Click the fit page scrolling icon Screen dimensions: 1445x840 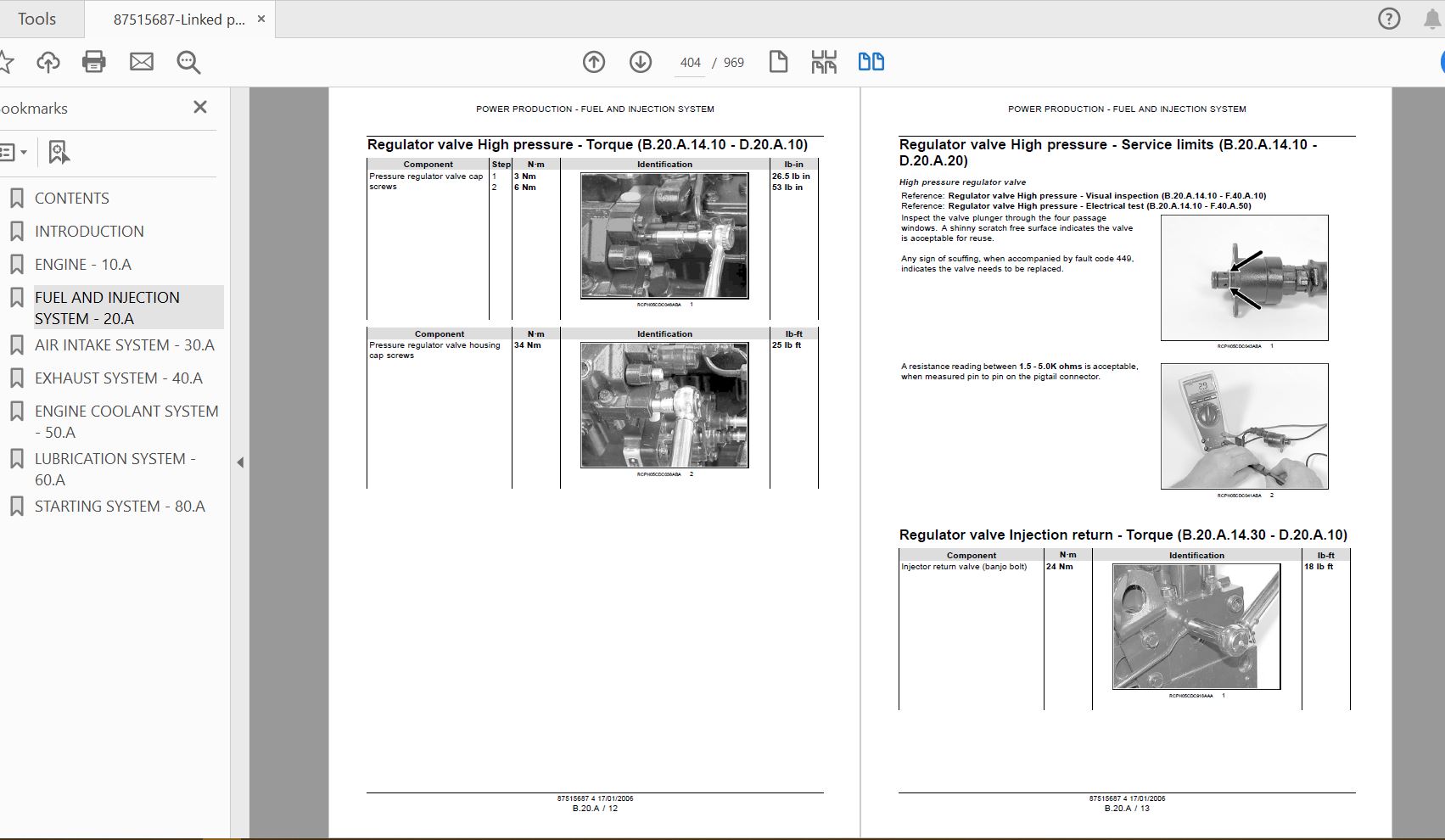(824, 62)
